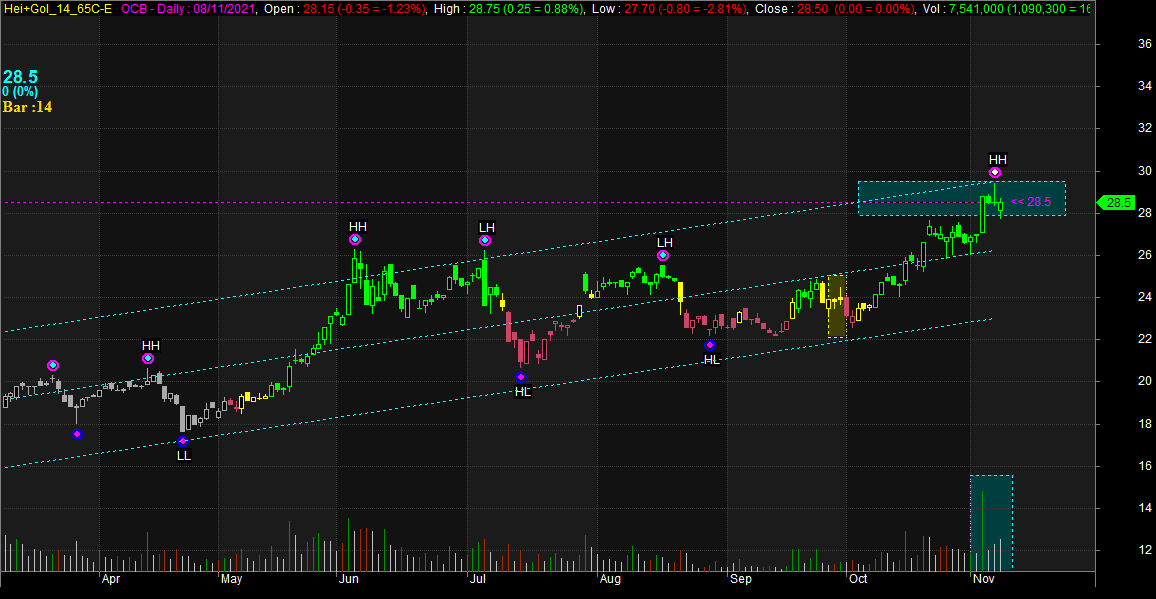Click the Jun label on time axis
Viewport: 1156px width, 599px height.
click(349, 579)
